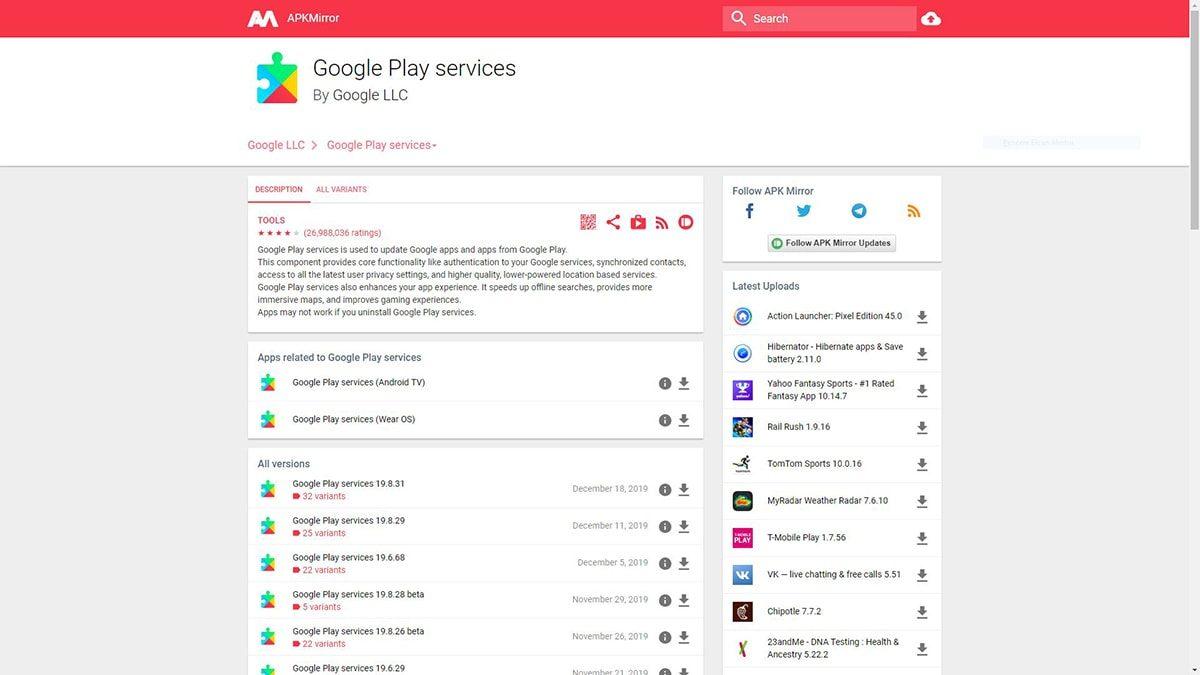Switch to the ALL VARIANTS tab
Image resolution: width=1200 pixels, height=675 pixels.
point(341,189)
